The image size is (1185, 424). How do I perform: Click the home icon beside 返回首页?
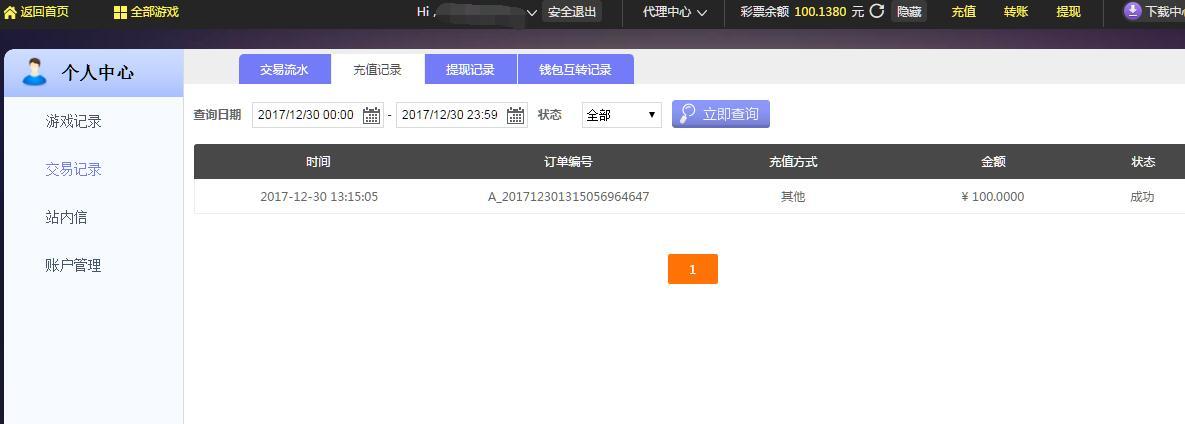tap(11, 12)
